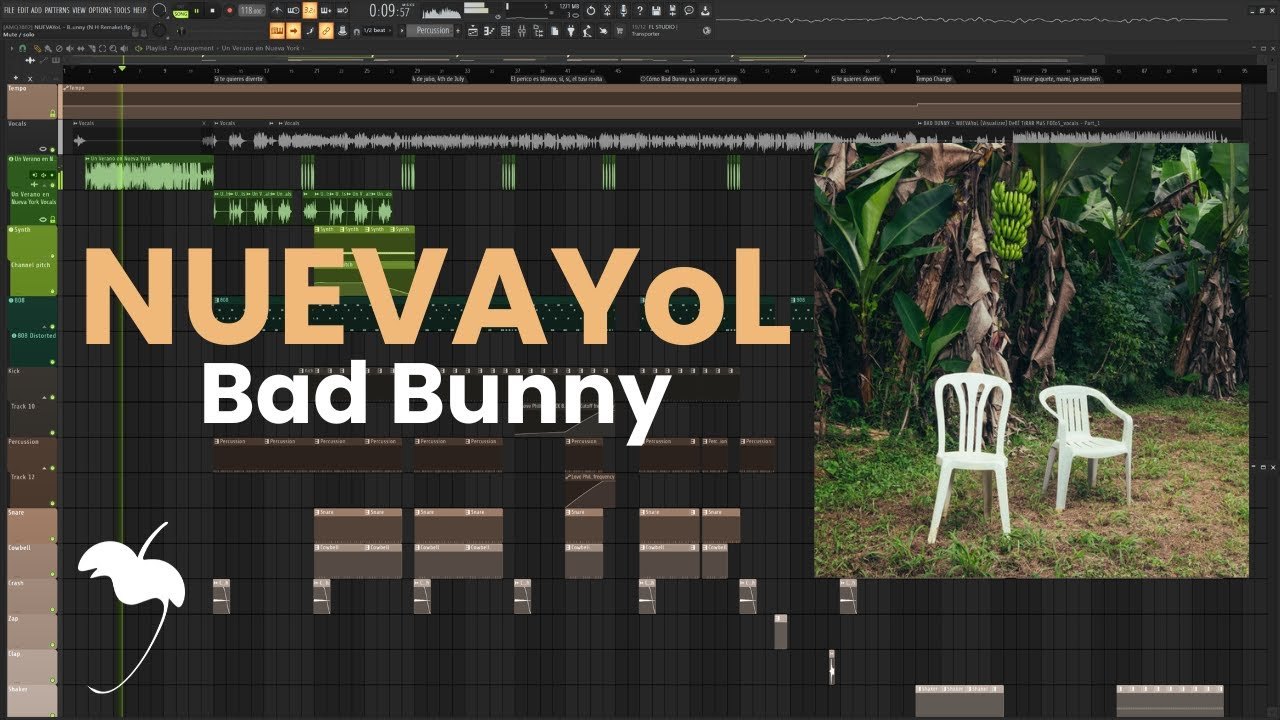Toggle wait for input before recording
This screenshot has width=1280, height=720.
293,10
